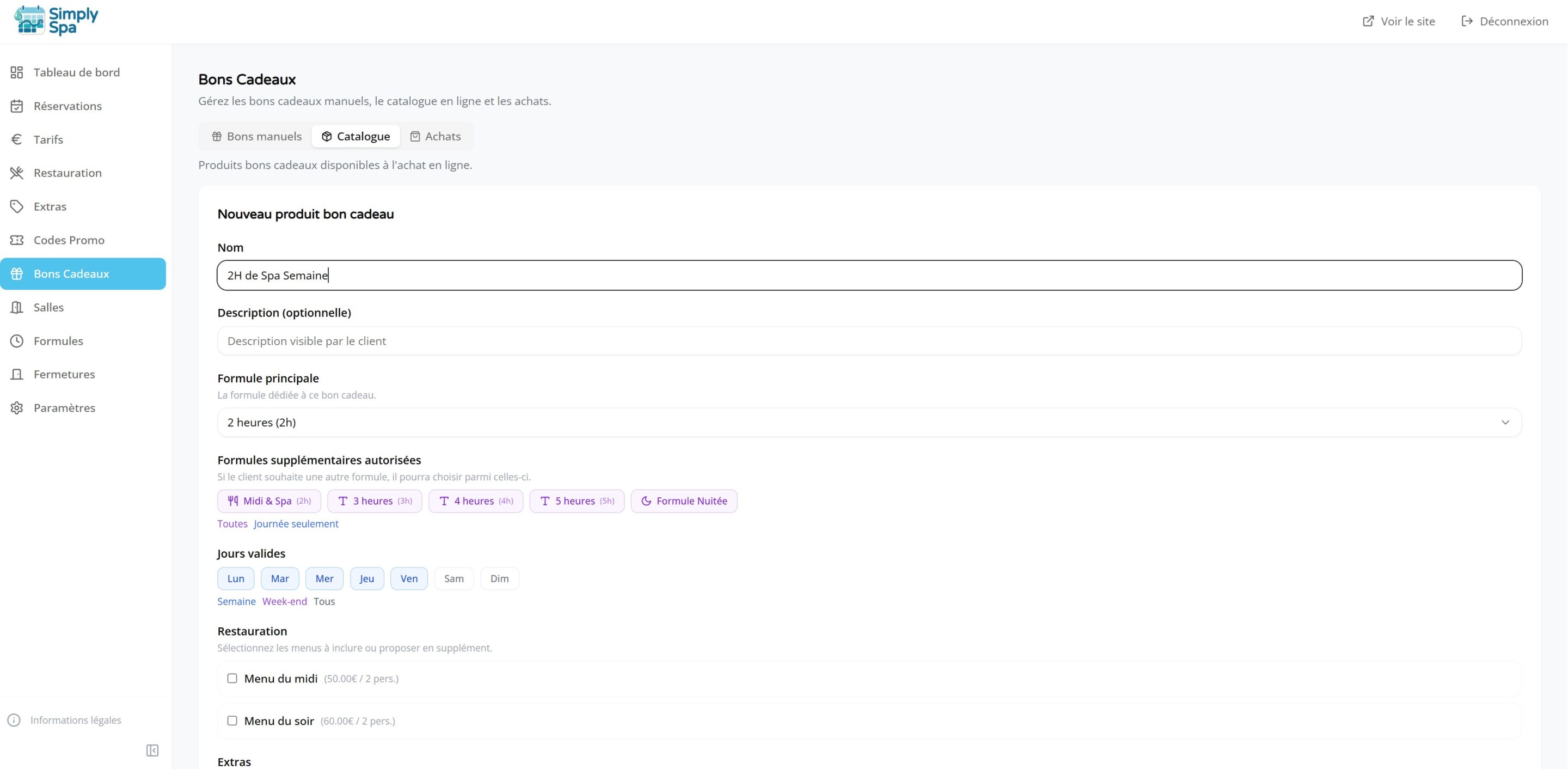The height and width of the screenshot is (769, 1568).
Task: Click the Informations légales info icon
Action: [x=14, y=721]
